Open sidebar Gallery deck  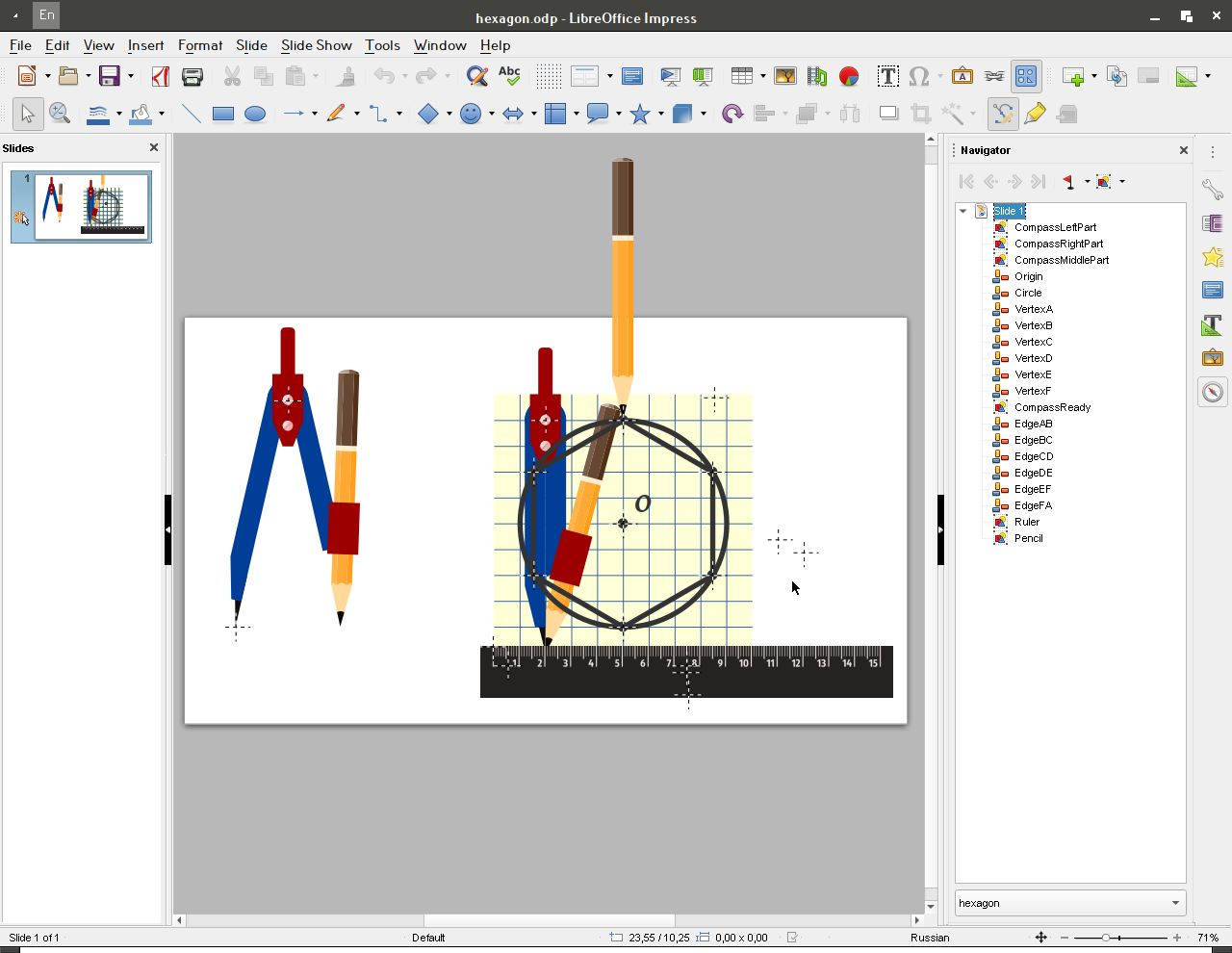[1213, 358]
